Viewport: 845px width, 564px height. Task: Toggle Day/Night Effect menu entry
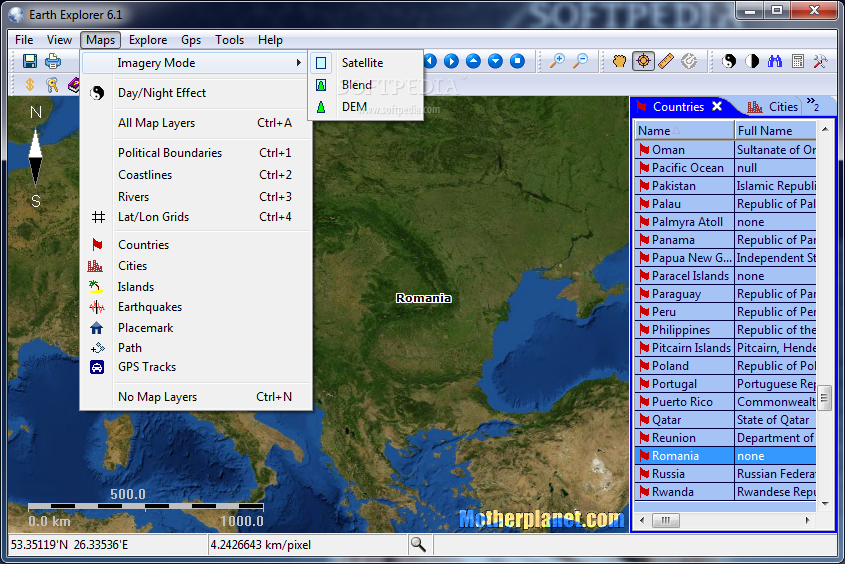pos(195,93)
